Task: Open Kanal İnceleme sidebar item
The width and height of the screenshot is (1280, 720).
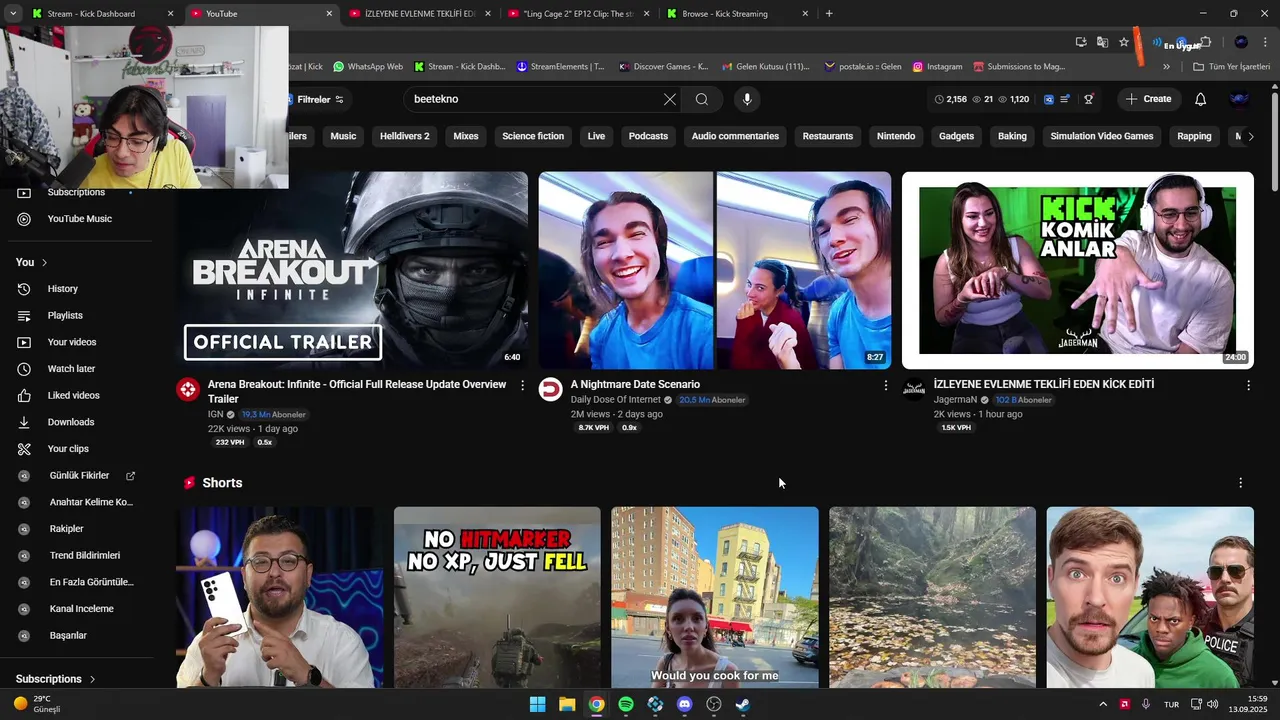Action: [x=81, y=609]
